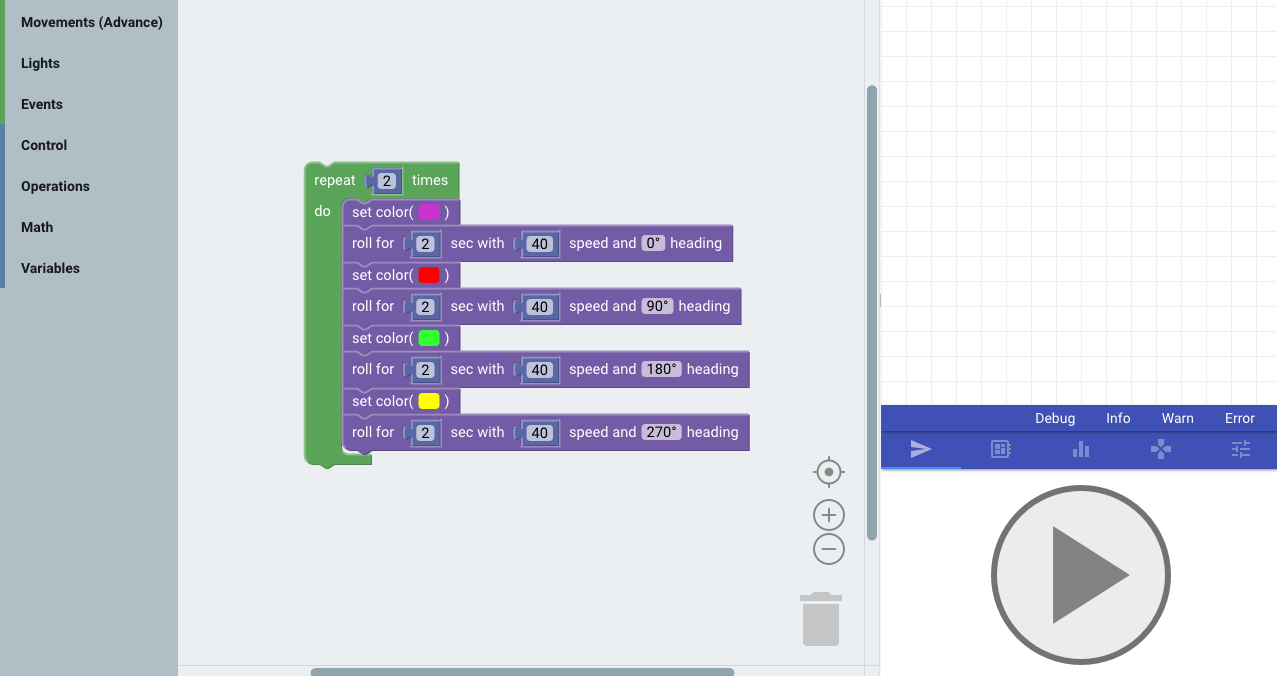
Task: Expand the Variables block category
Action: (x=51, y=268)
